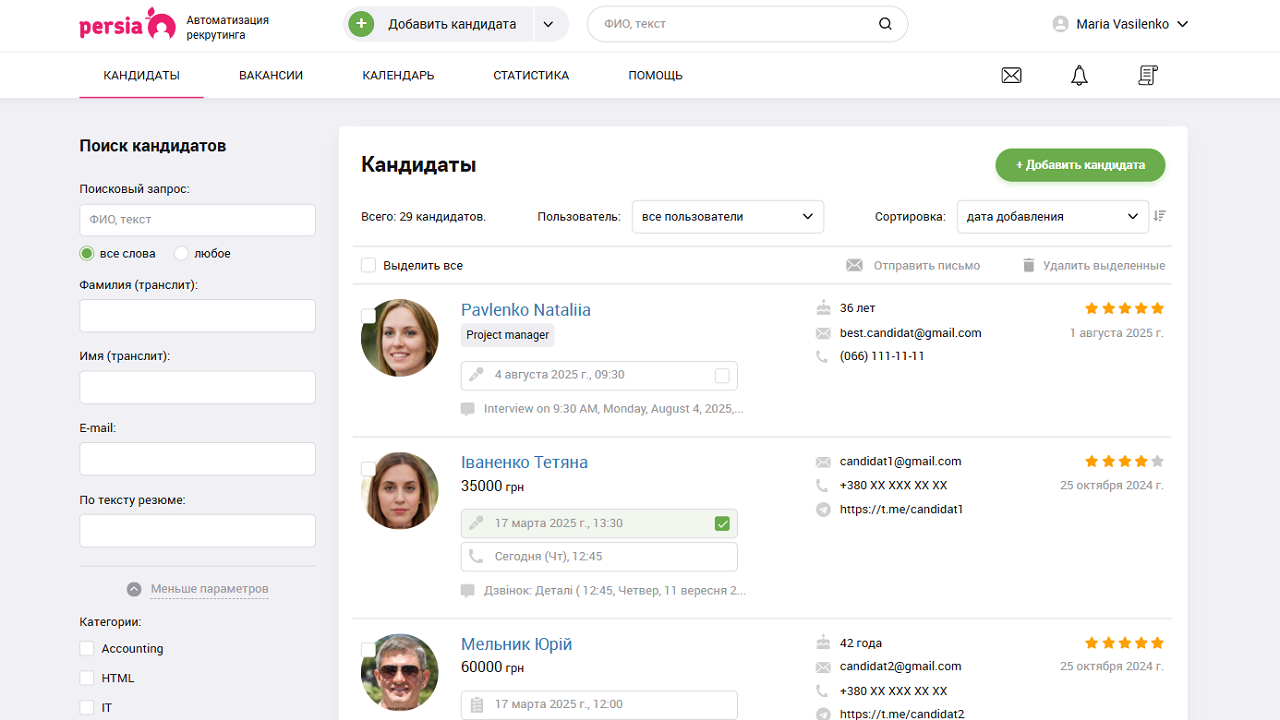Open the 'все пользователи' dropdown
1280x720 pixels.
pyautogui.click(x=727, y=216)
